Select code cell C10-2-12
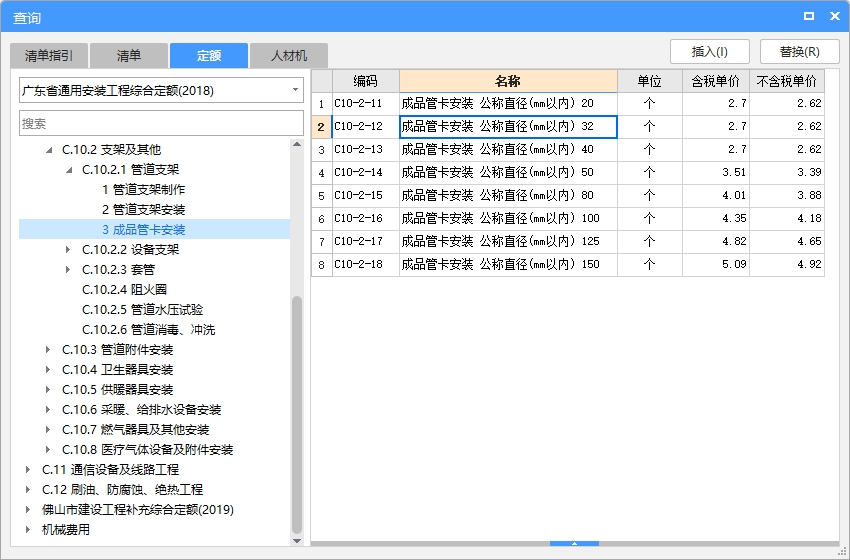 365,126
